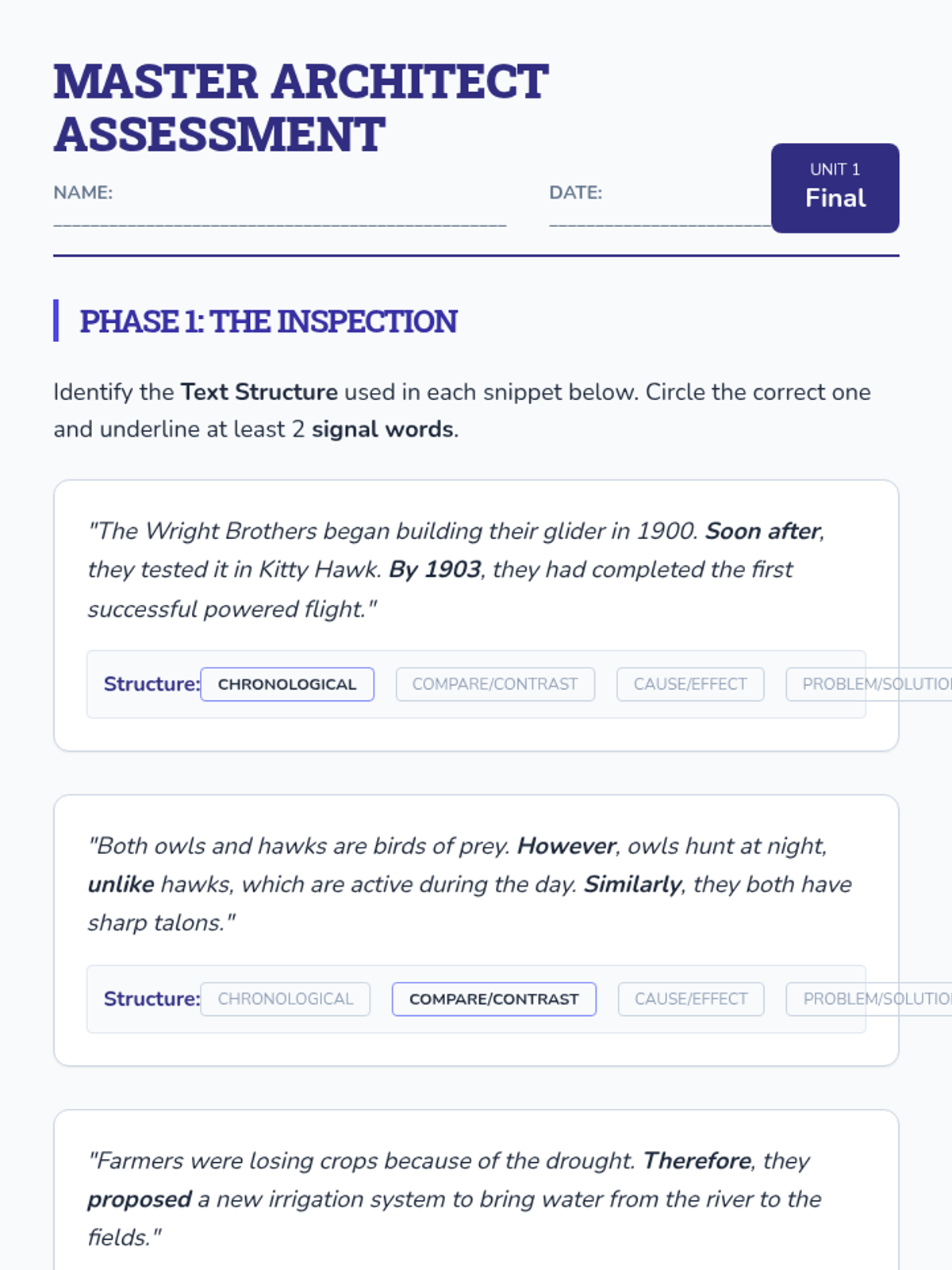Click the "Master Architect Assessment" title
Screen dimensions: 952x1270
(x=301, y=107)
